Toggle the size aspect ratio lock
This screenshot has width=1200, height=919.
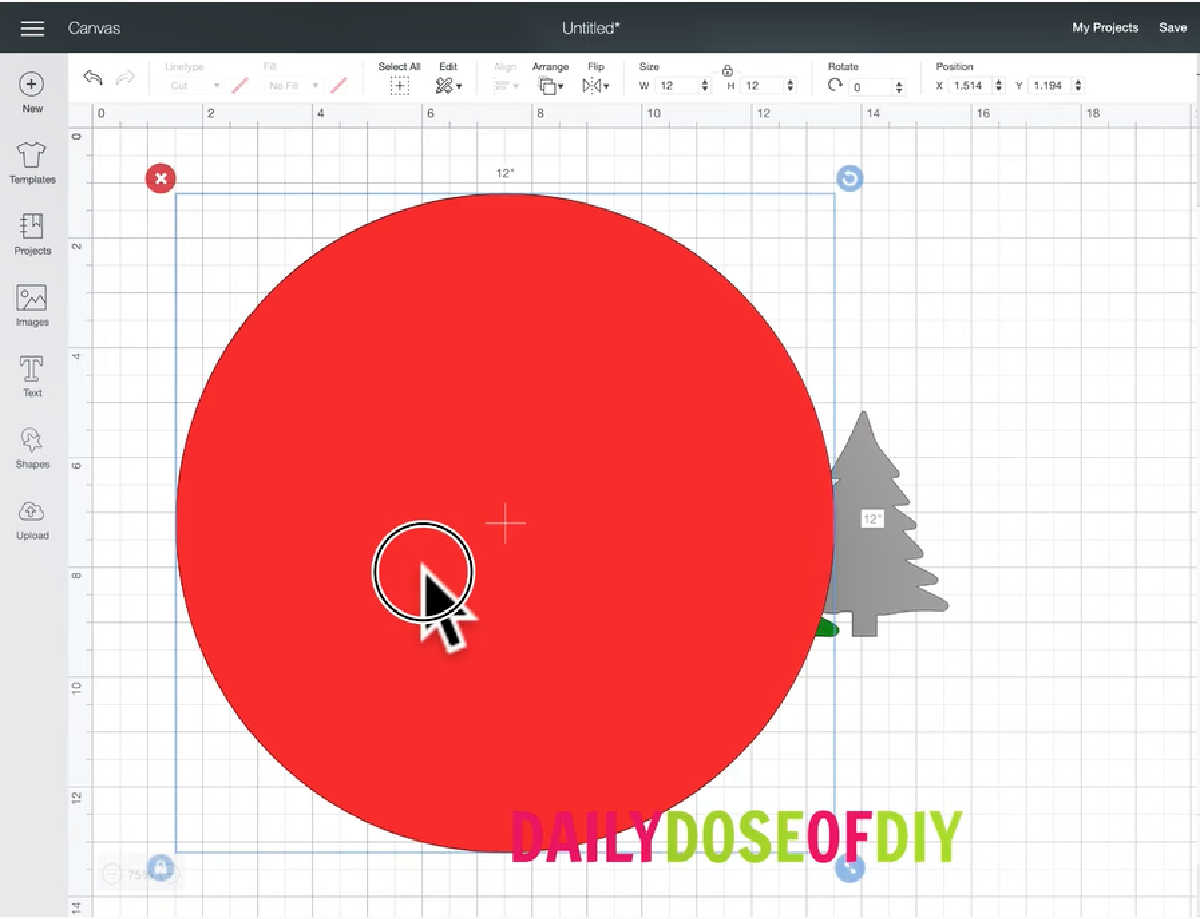[x=727, y=71]
